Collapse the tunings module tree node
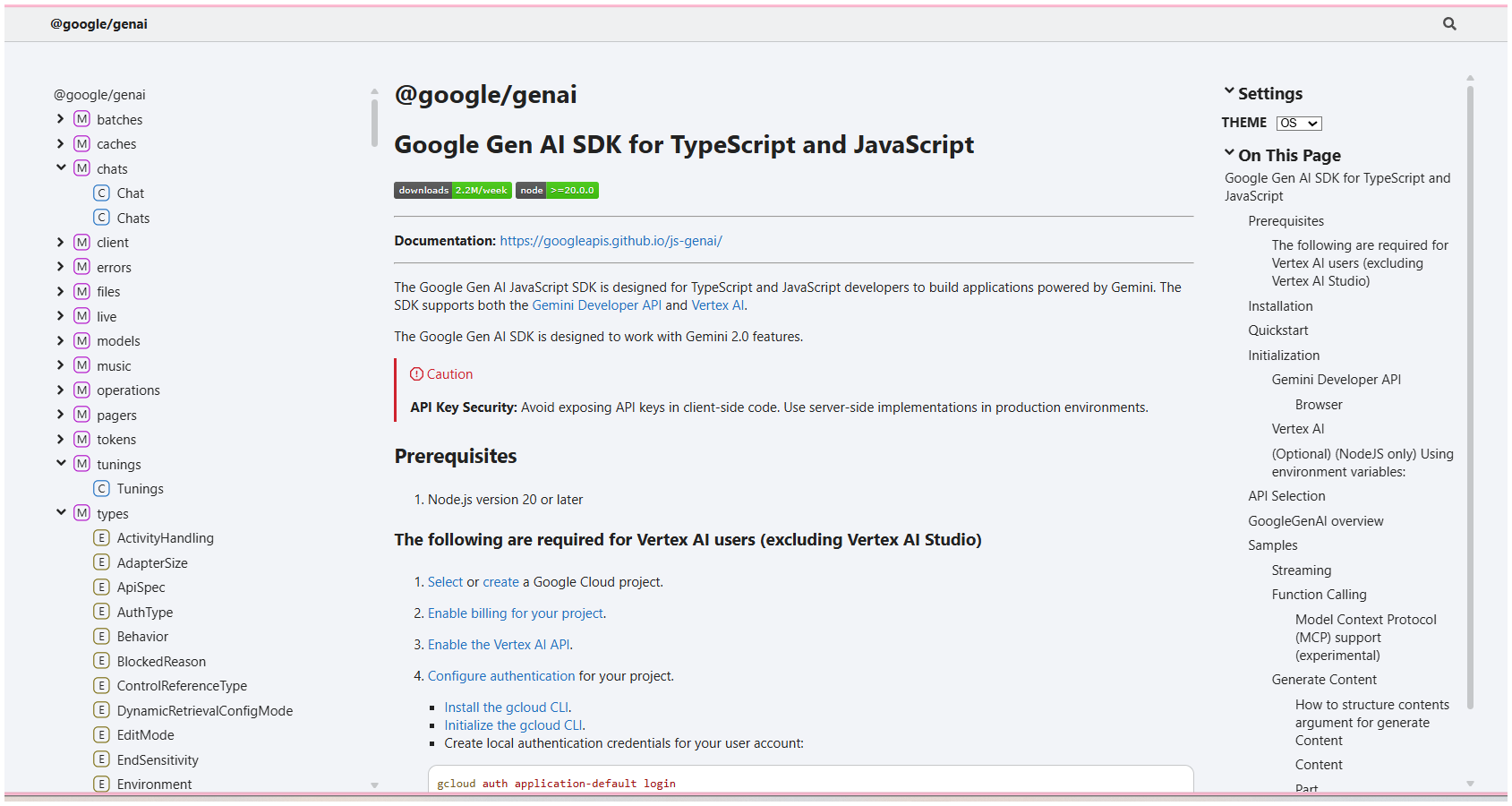This screenshot has height=806, width=1512. (61, 463)
